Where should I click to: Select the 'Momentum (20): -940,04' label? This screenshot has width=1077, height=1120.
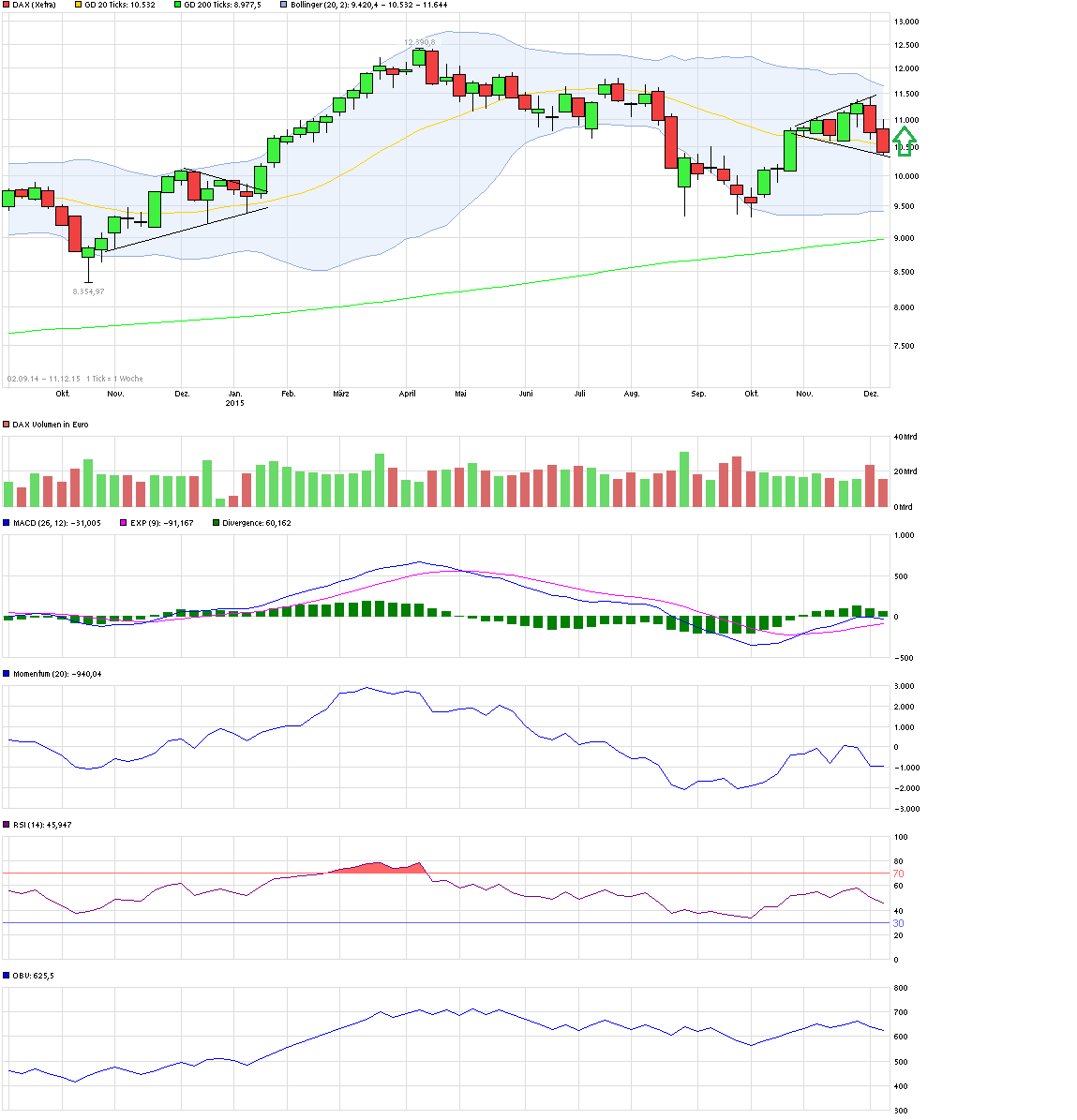(57, 674)
